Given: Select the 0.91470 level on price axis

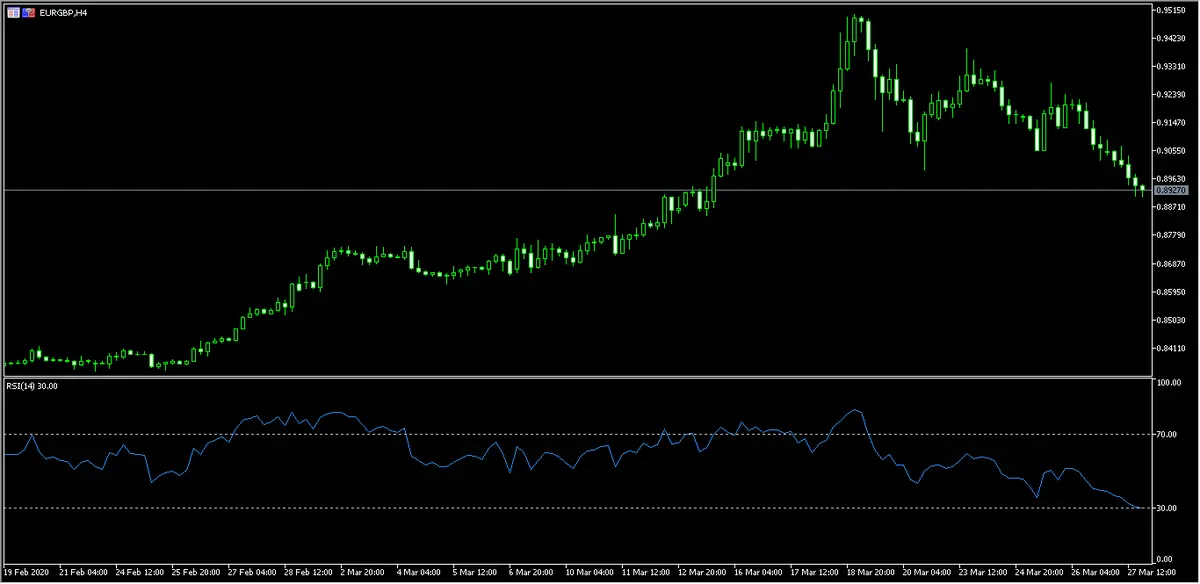Looking at the screenshot, I should [x=1171, y=122].
